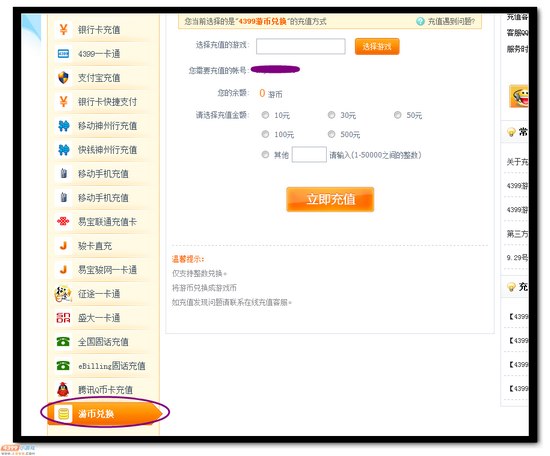Open 4399一卡通 payment method

[x=103, y=54]
